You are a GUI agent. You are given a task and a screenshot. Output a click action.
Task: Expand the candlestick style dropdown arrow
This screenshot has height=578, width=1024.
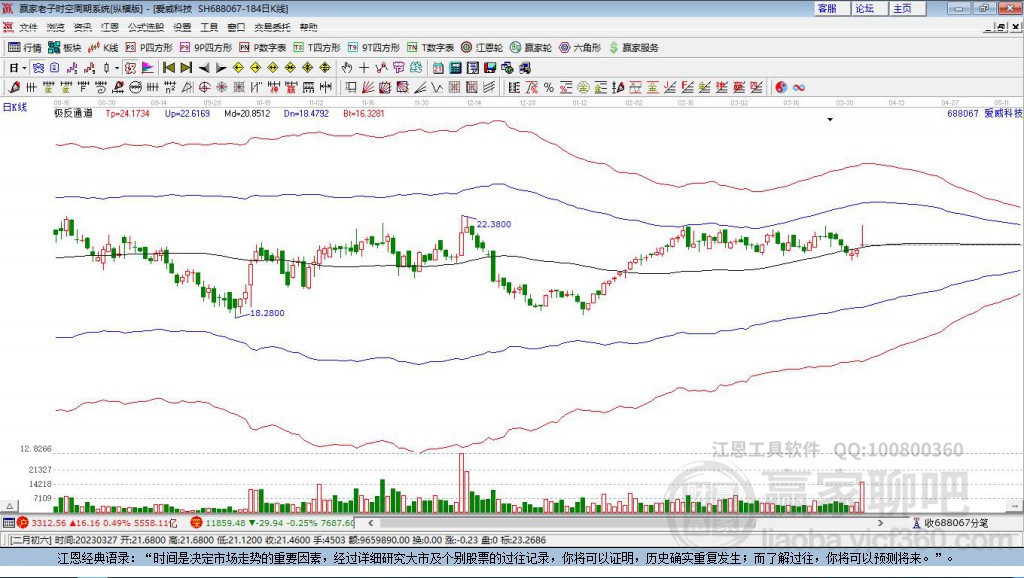[x=117, y=68]
